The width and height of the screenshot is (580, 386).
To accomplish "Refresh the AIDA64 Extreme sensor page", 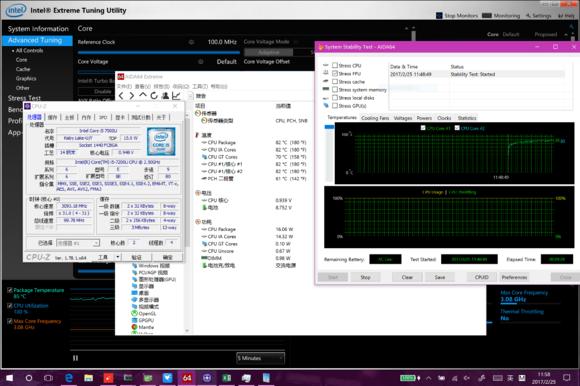I will [154, 96].
